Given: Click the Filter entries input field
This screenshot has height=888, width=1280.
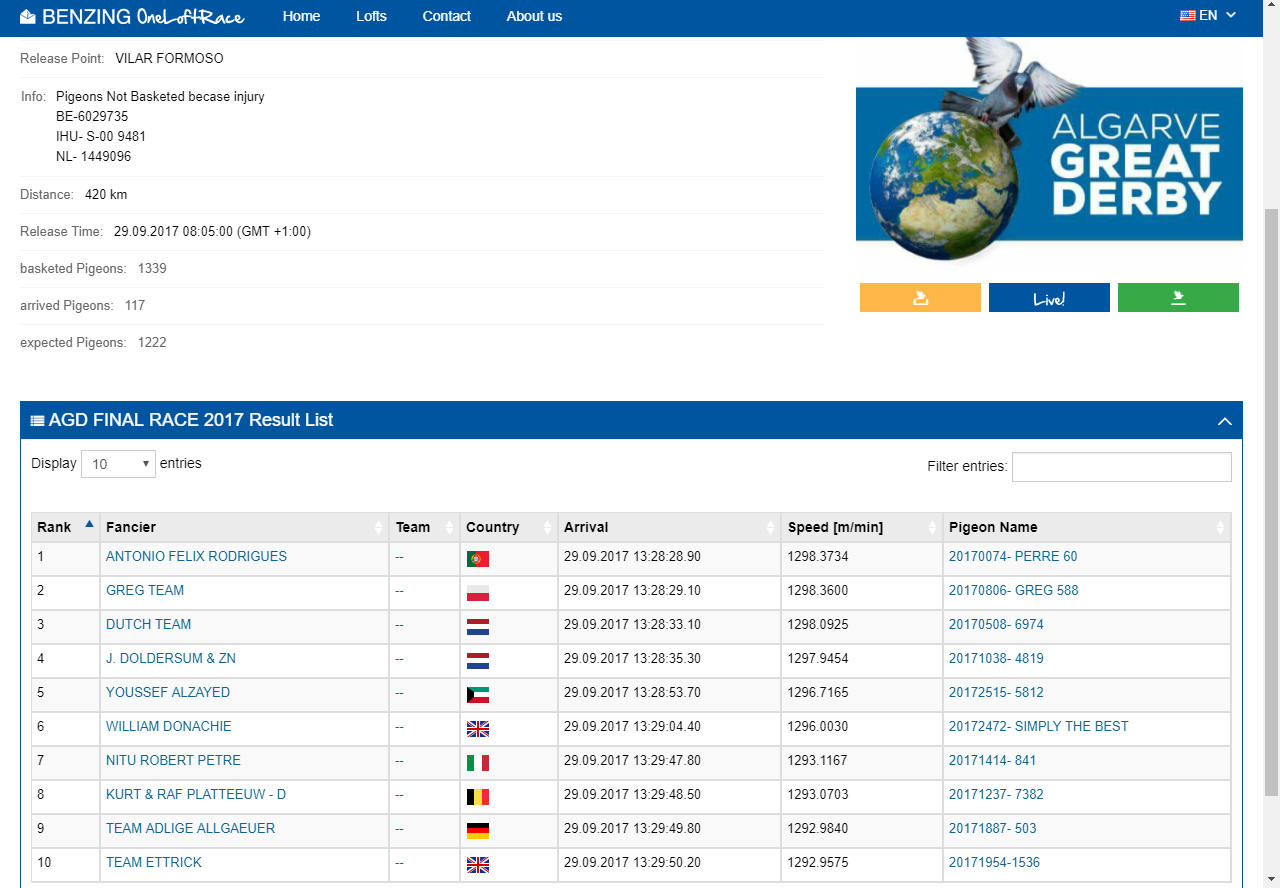Looking at the screenshot, I should [1121, 467].
